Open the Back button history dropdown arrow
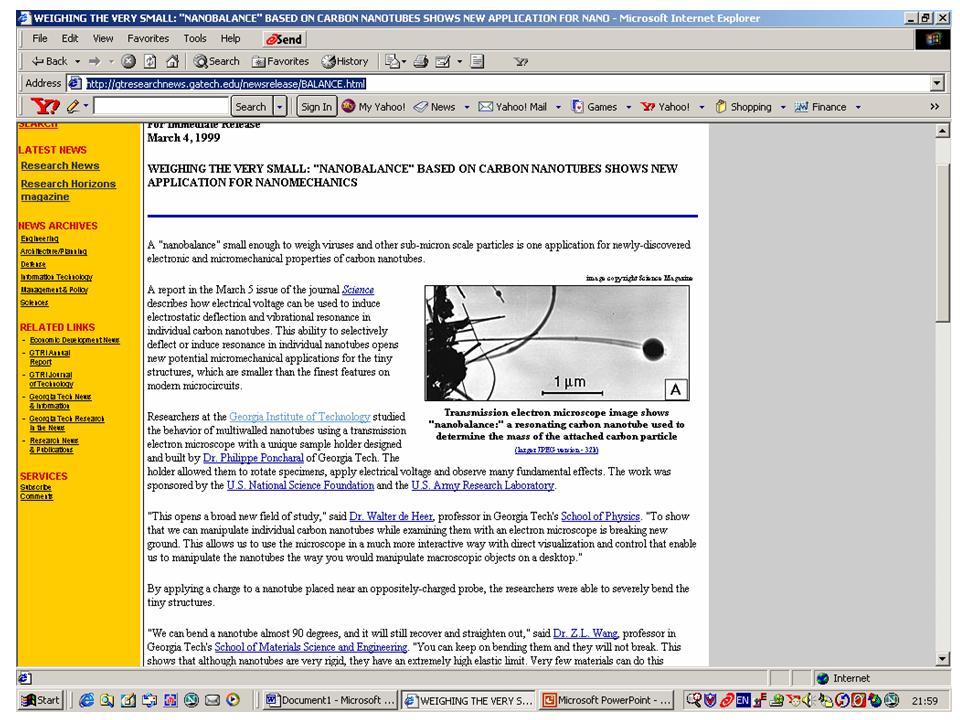Screen dimensions: 960x720 pyautogui.click(x=77, y=61)
